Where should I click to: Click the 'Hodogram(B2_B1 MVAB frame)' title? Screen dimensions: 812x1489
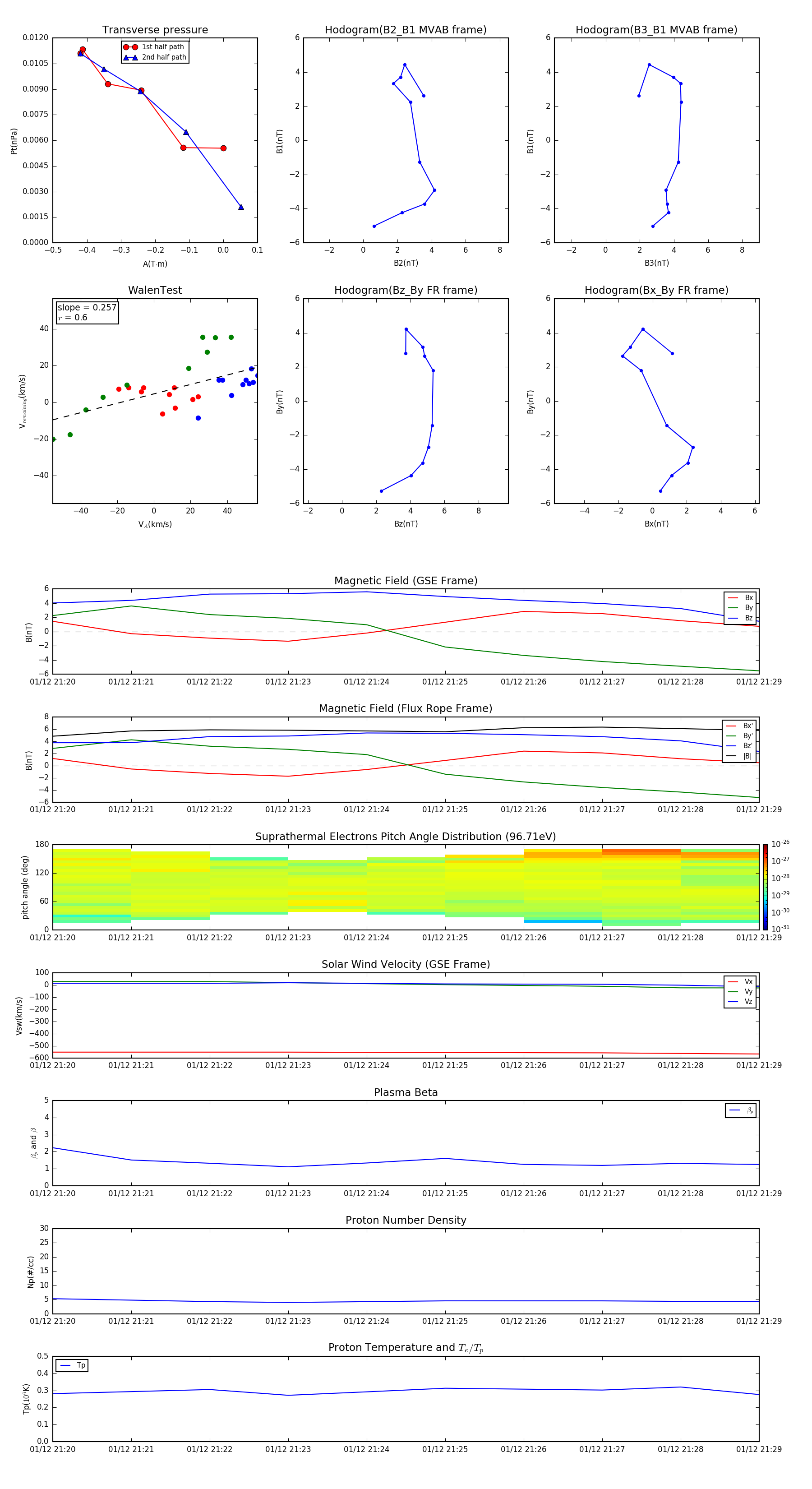tap(406, 30)
